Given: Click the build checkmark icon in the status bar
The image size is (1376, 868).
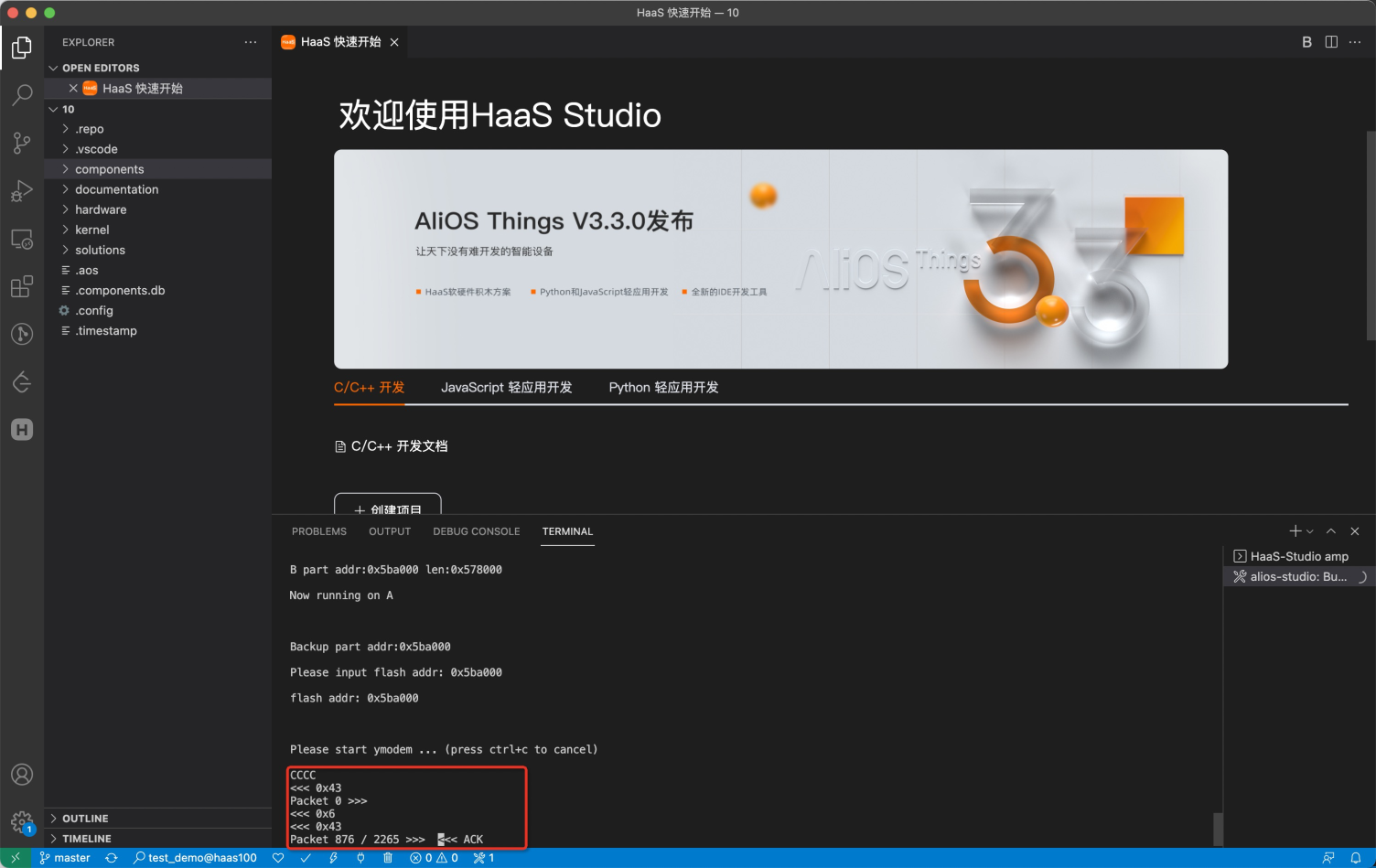Looking at the screenshot, I should point(306,858).
